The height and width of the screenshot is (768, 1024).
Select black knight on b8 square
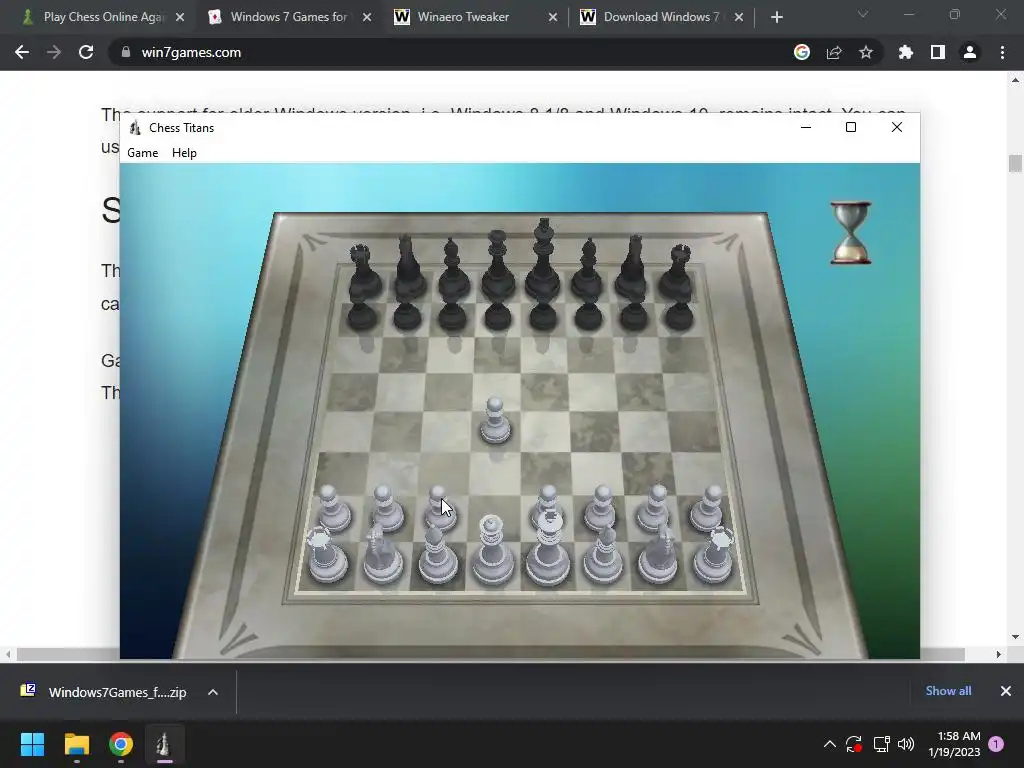click(408, 268)
